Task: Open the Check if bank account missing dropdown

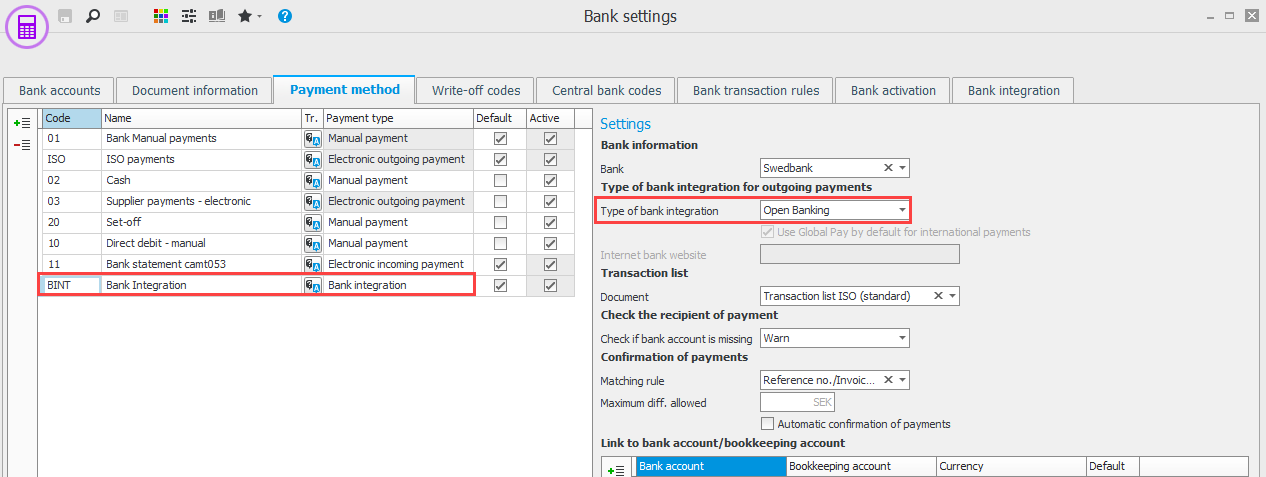Action: (902, 339)
